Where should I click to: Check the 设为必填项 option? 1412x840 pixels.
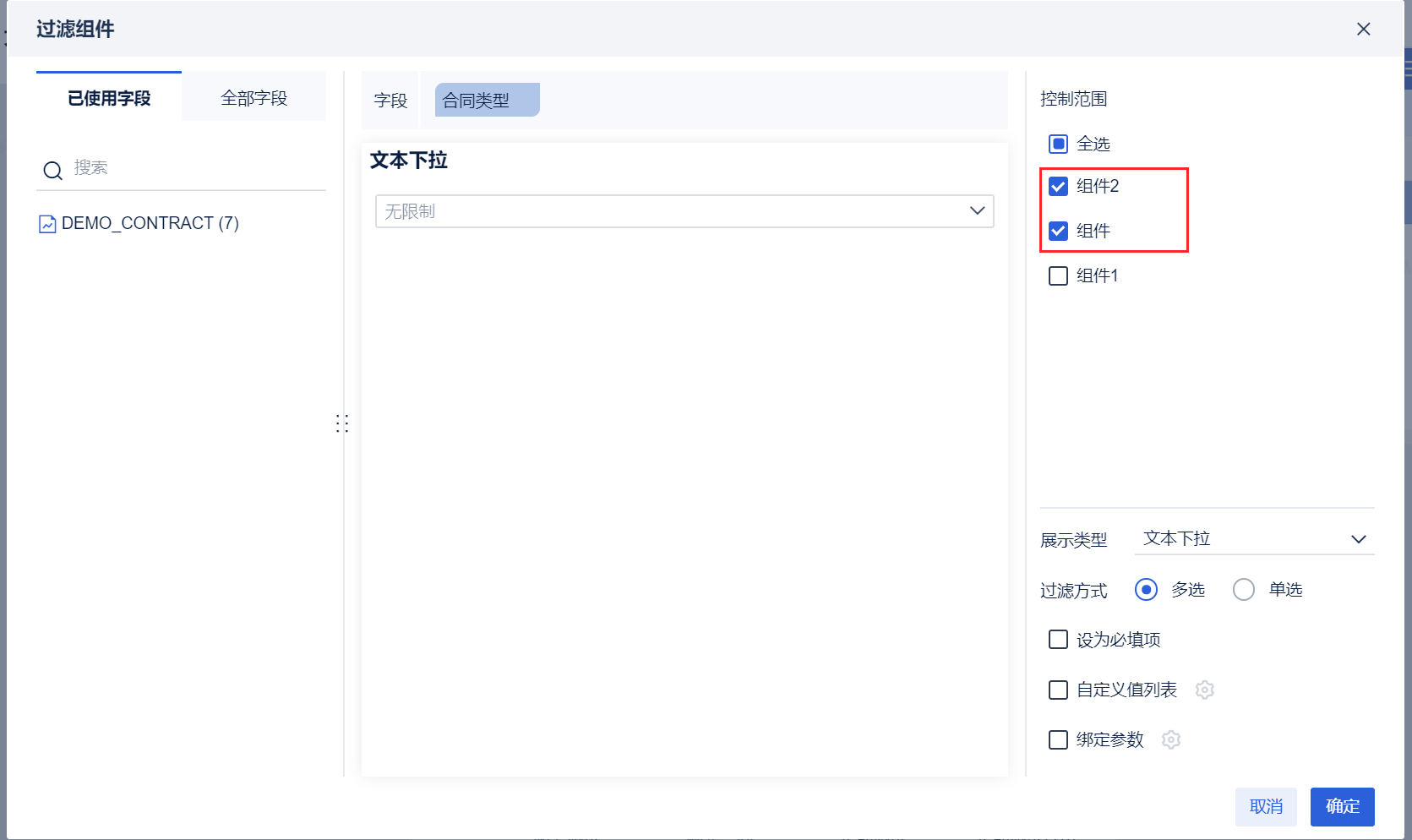click(1058, 640)
